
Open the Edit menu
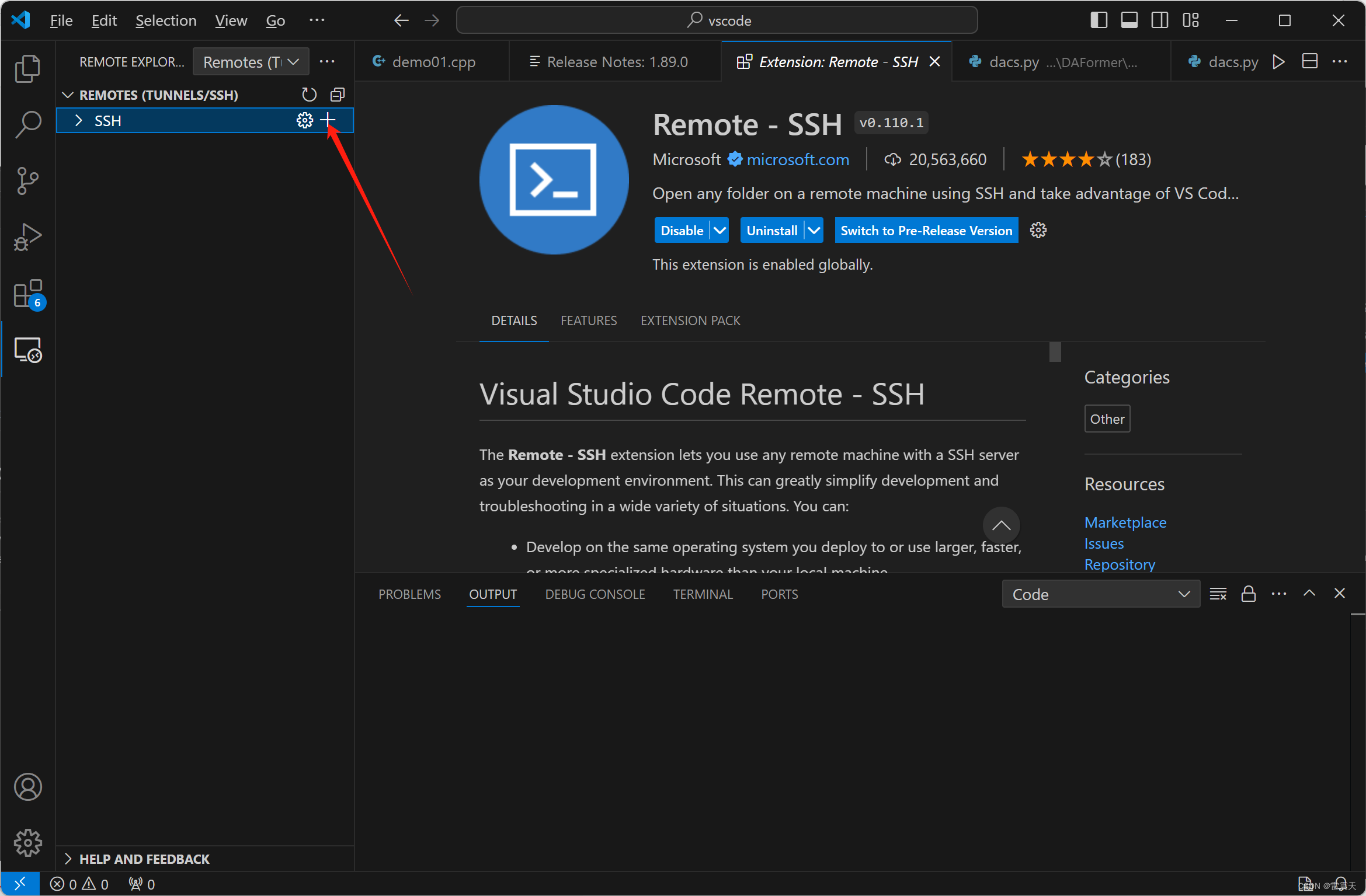tap(104, 20)
